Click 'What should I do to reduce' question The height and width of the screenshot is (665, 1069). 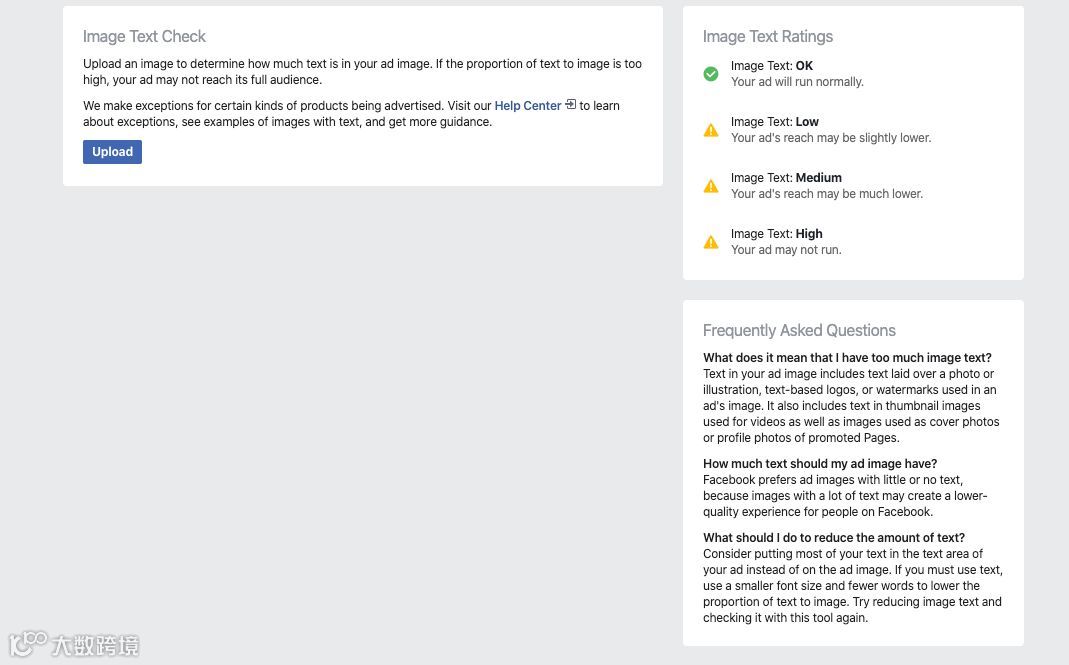[x=834, y=538]
